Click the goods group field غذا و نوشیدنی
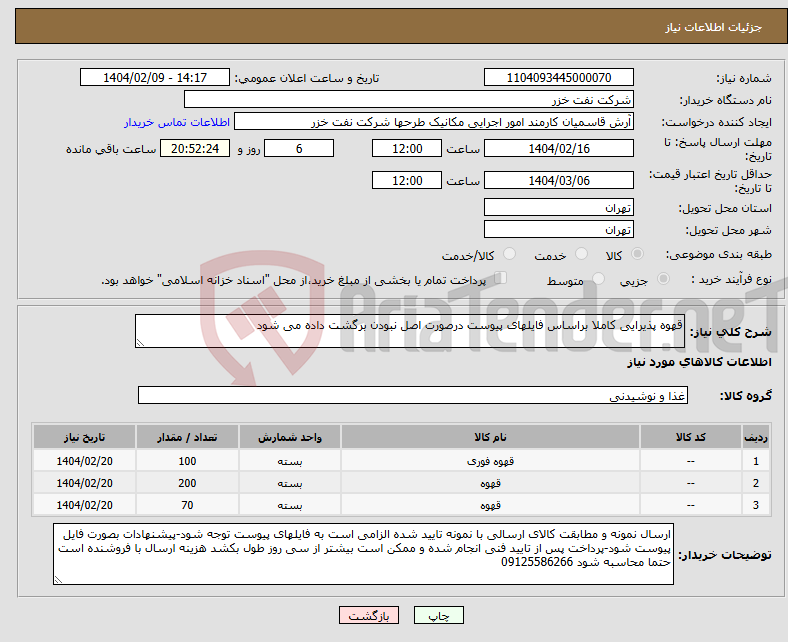Image resolution: width=788 pixels, height=642 pixels. (x=413, y=395)
